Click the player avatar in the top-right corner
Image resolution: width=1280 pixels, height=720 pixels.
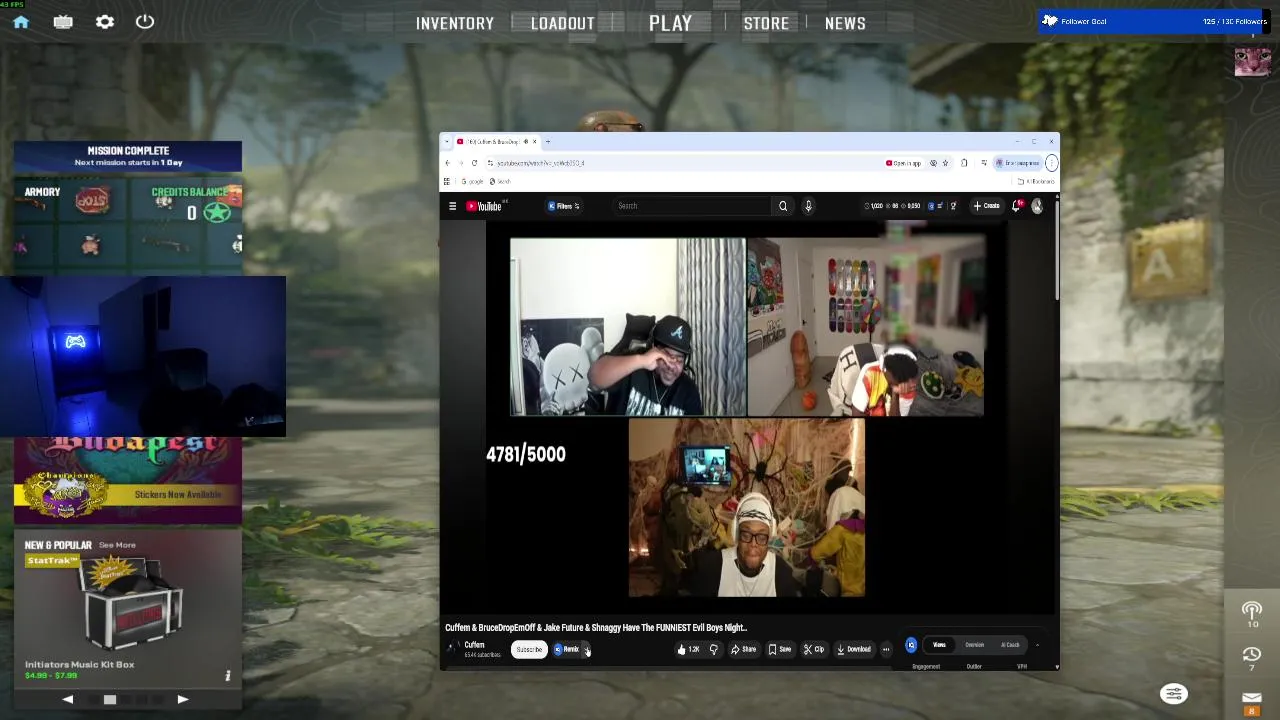pyautogui.click(x=1252, y=61)
